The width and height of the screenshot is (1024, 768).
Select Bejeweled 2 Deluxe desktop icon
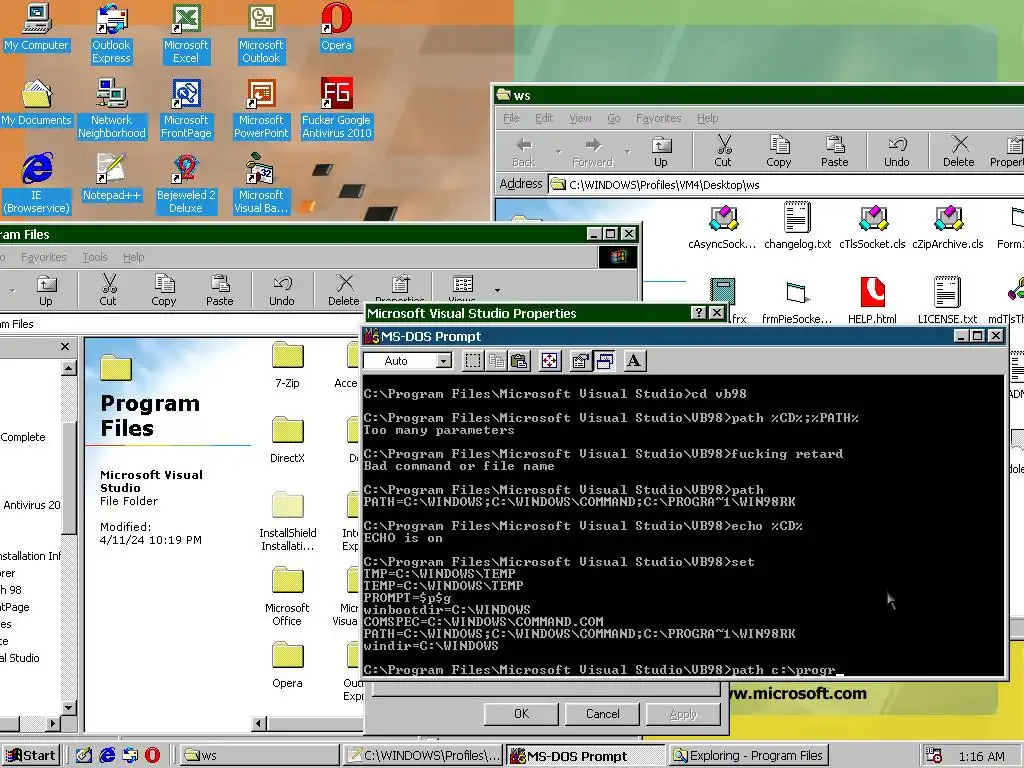[x=186, y=184]
